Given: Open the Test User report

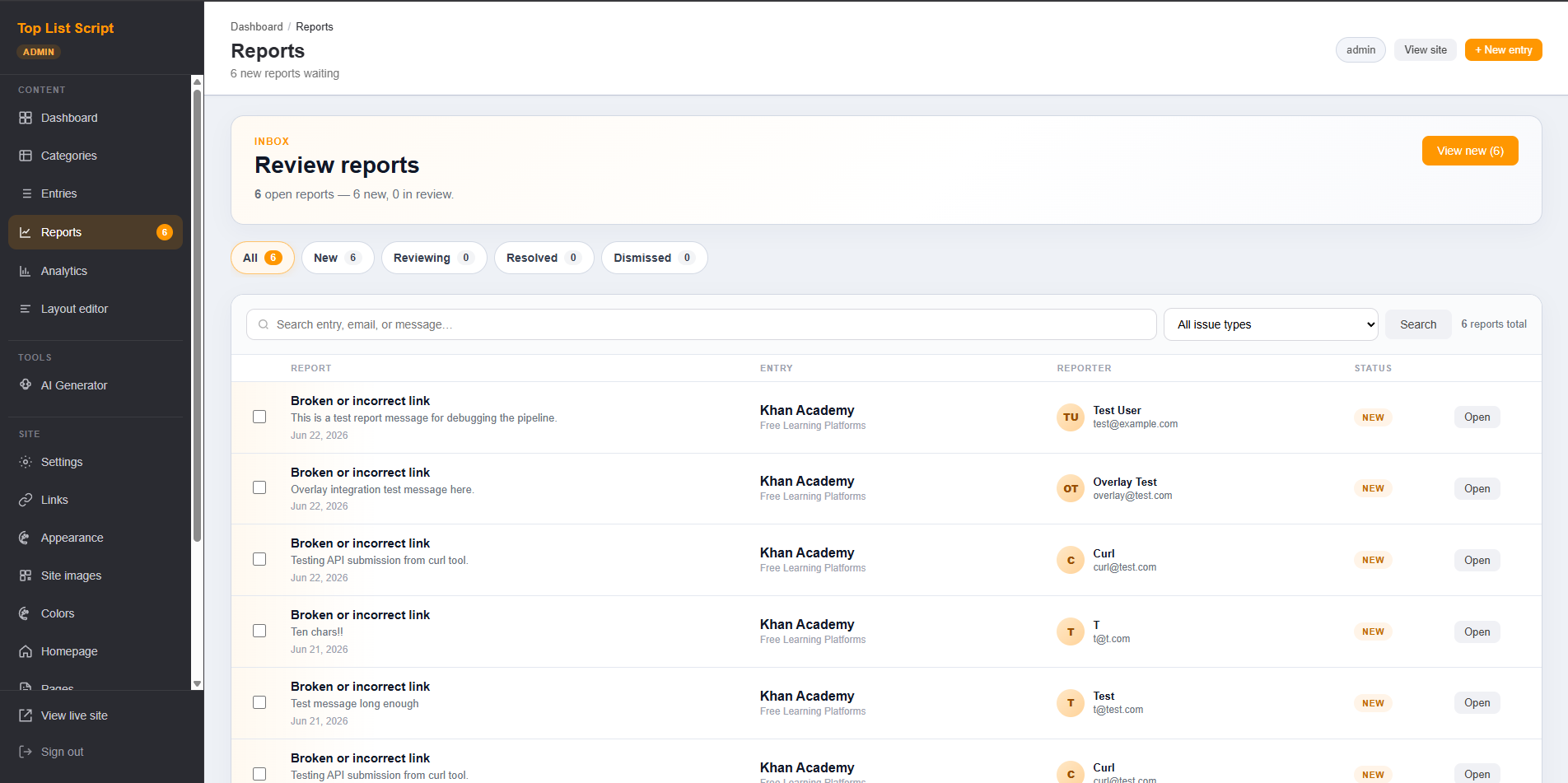Looking at the screenshot, I should coord(1477,417).
